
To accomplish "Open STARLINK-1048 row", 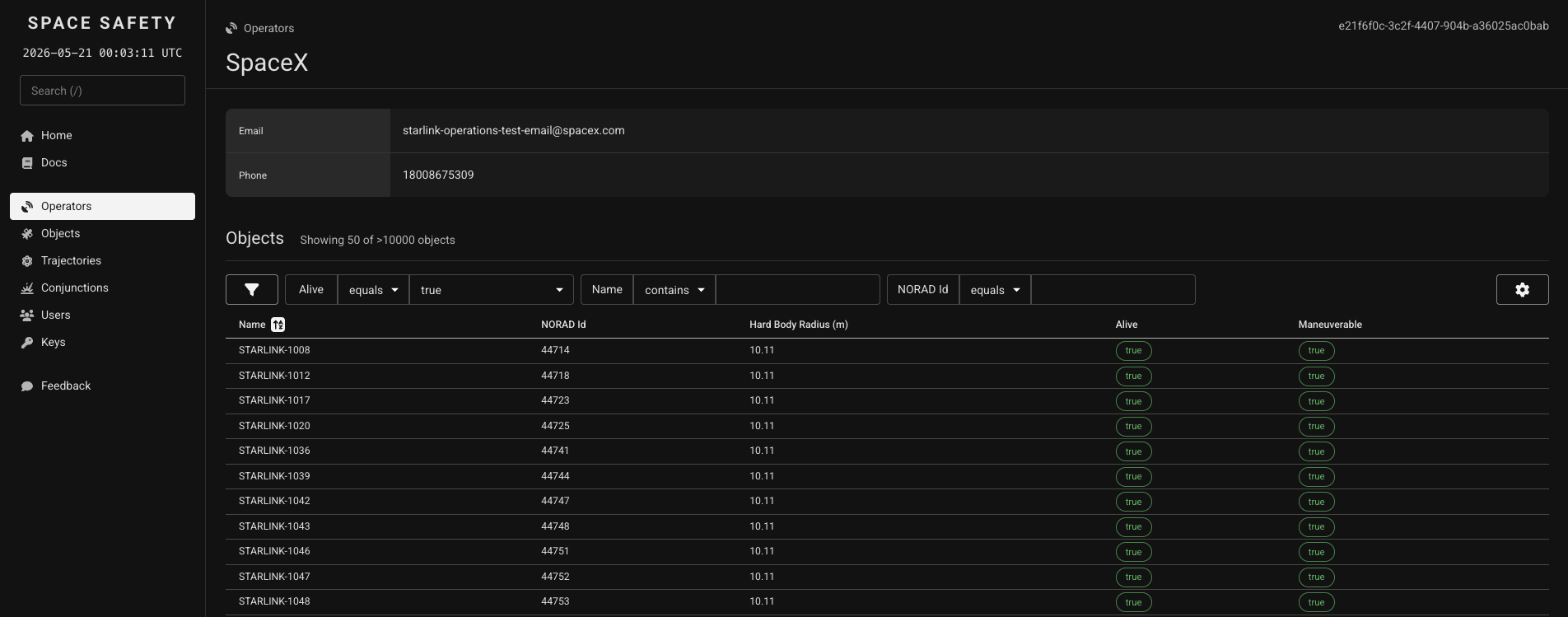I will 887,602.
